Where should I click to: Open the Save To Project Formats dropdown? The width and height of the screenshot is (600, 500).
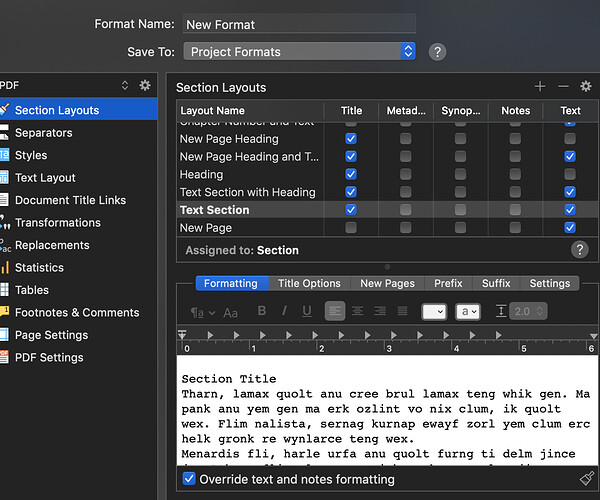(x=299, y=52)
